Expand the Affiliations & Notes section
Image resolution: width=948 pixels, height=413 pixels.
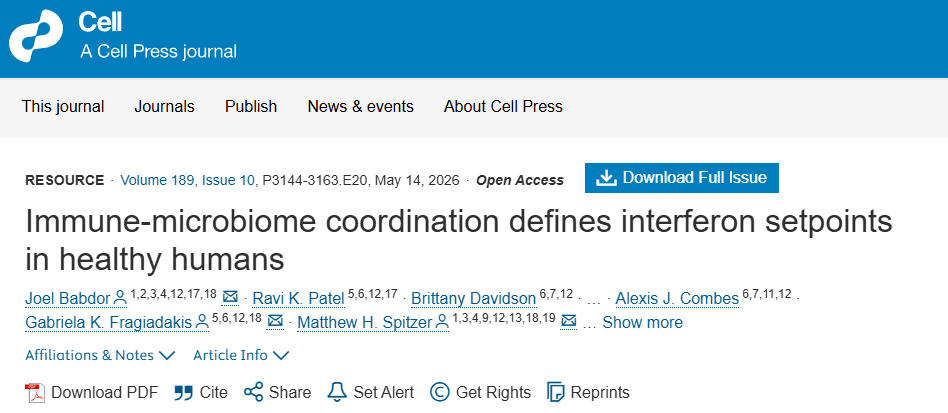point(100,355)
